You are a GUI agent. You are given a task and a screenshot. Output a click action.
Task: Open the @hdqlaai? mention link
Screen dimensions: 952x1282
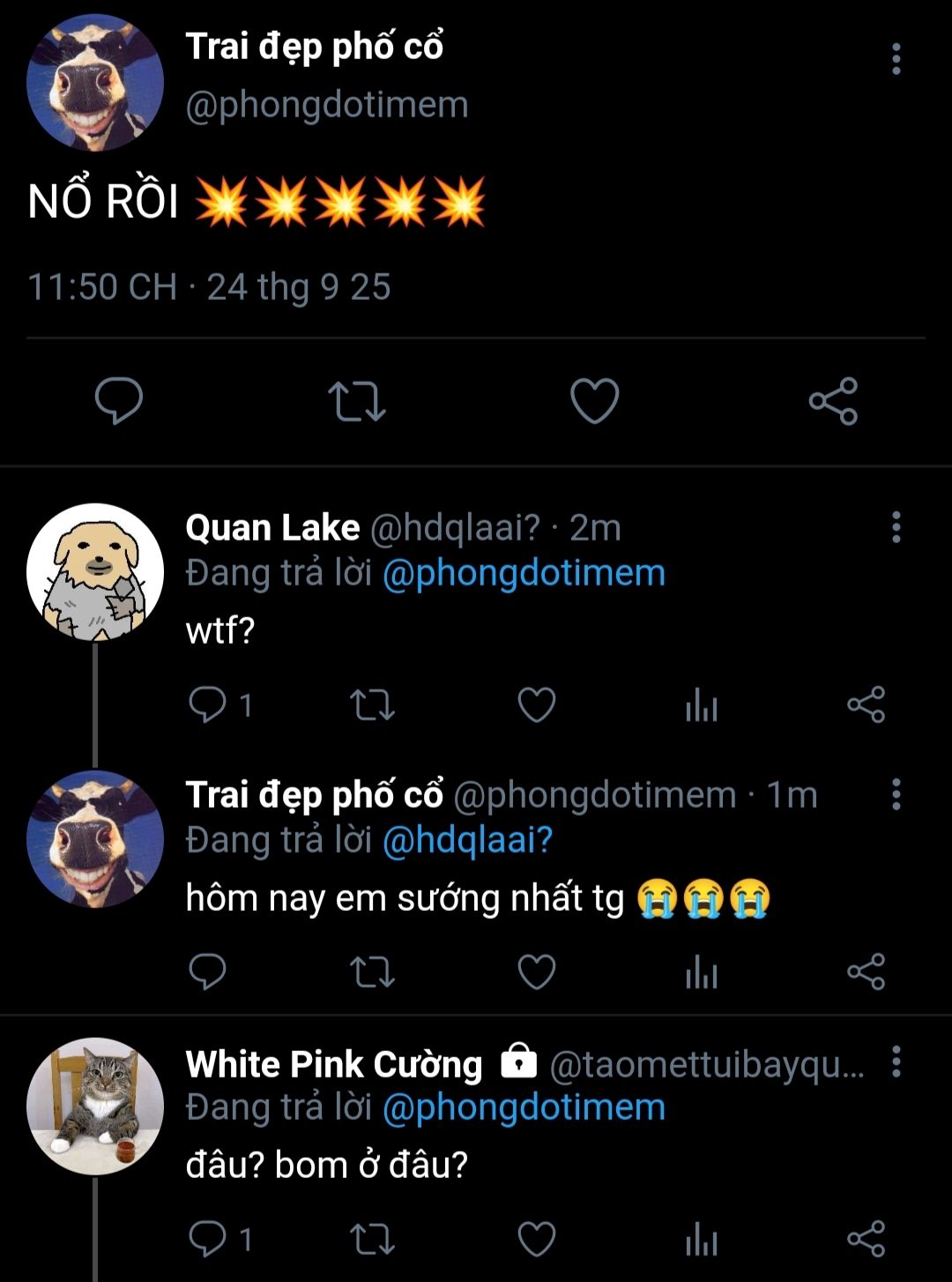(467, 840)
